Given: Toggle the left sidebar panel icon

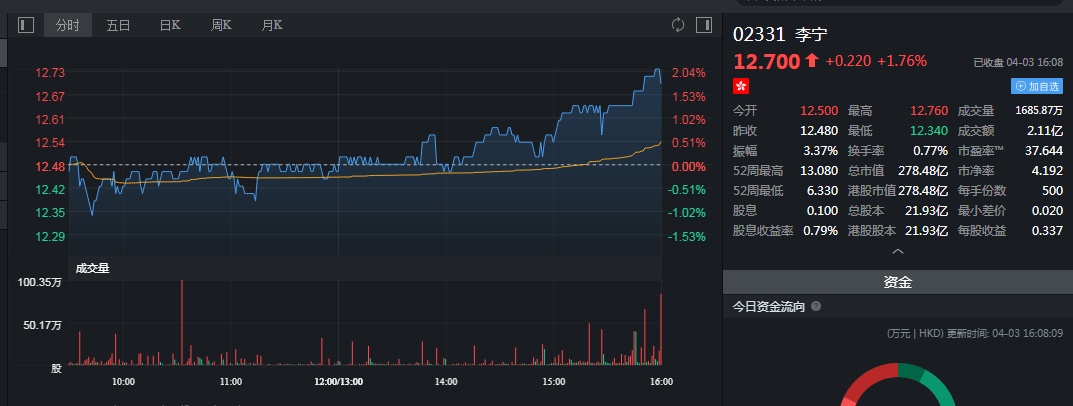Looking at the screenshot, I should [26, 25].
